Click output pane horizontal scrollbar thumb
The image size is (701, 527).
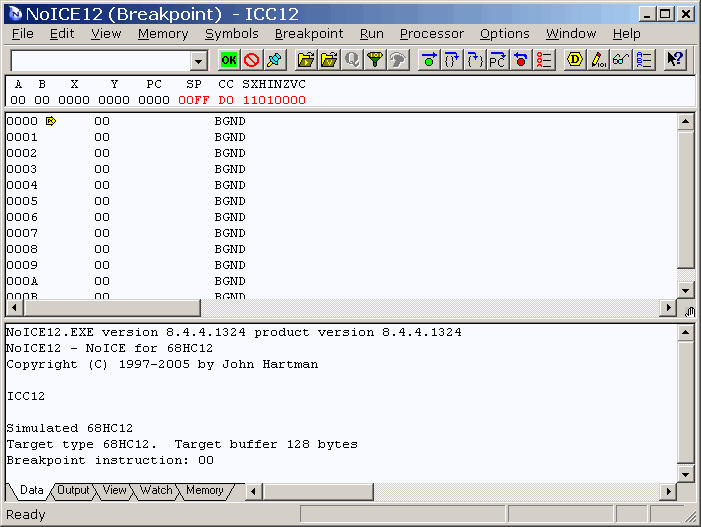317,492
